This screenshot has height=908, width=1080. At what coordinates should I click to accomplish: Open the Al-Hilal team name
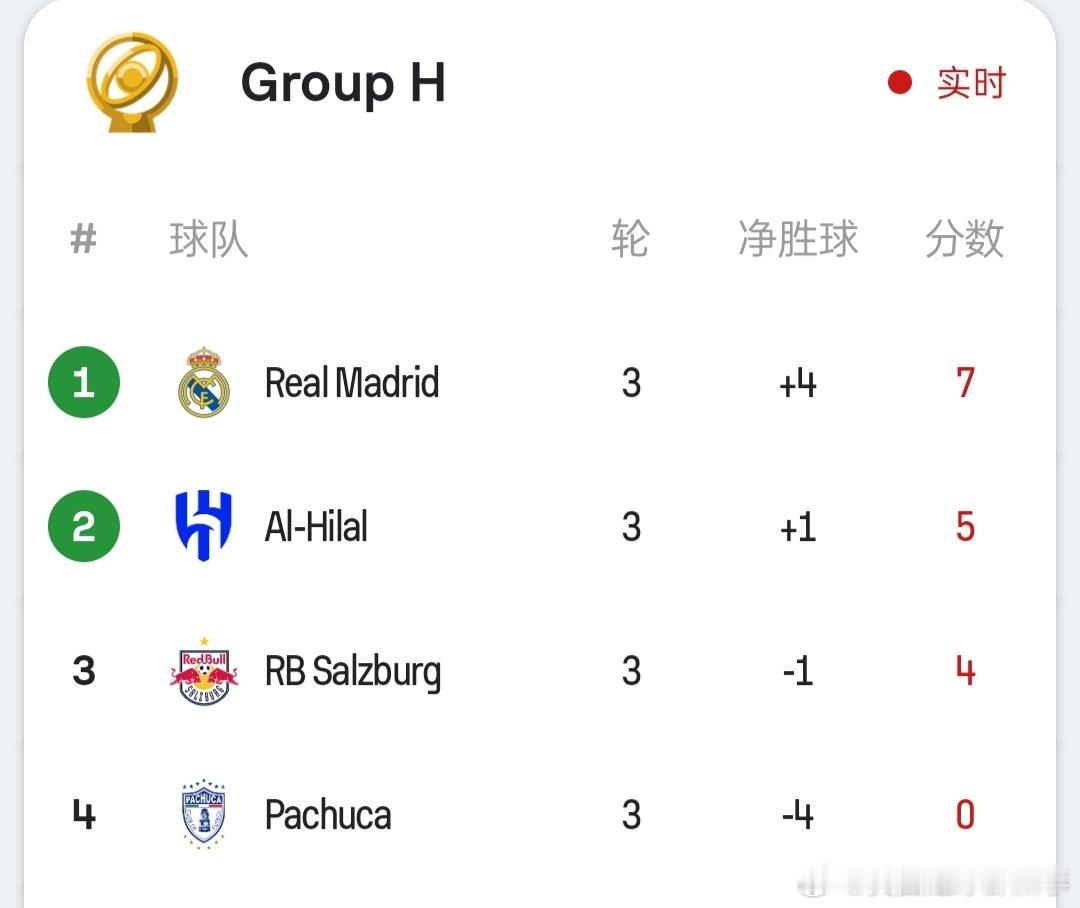pyautogui.click(x=316, y=526)
